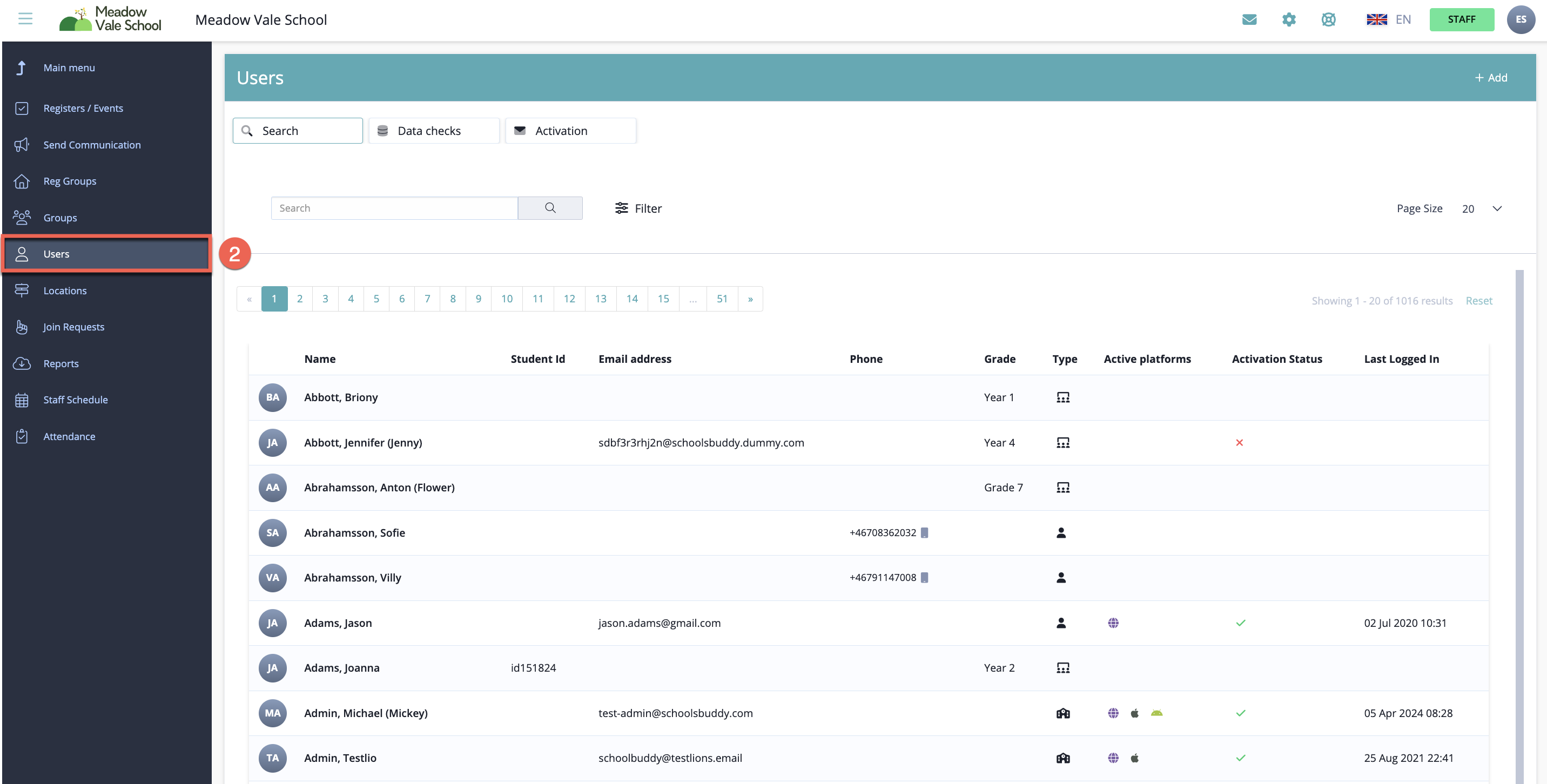Click the ES user avatar
1547x784 pixels.
tap(1521, 19)
